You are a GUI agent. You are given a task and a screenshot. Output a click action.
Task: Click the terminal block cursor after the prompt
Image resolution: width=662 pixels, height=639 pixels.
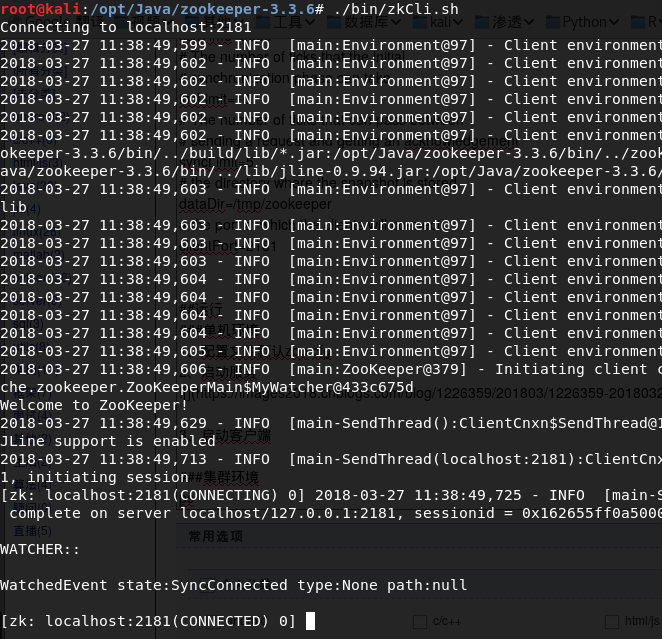[x=310, y=621]
